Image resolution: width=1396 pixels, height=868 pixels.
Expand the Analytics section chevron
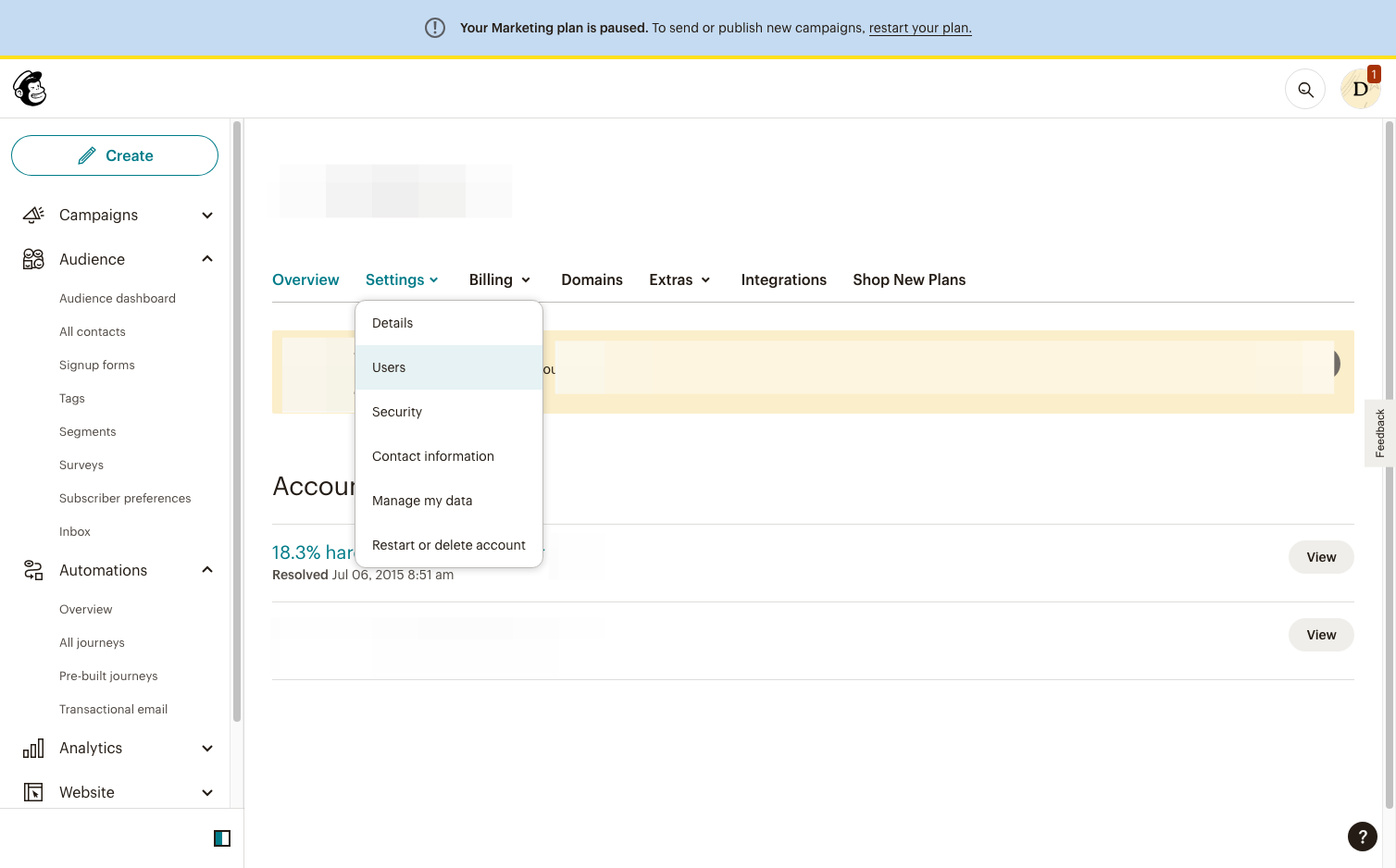click(207, 749)
